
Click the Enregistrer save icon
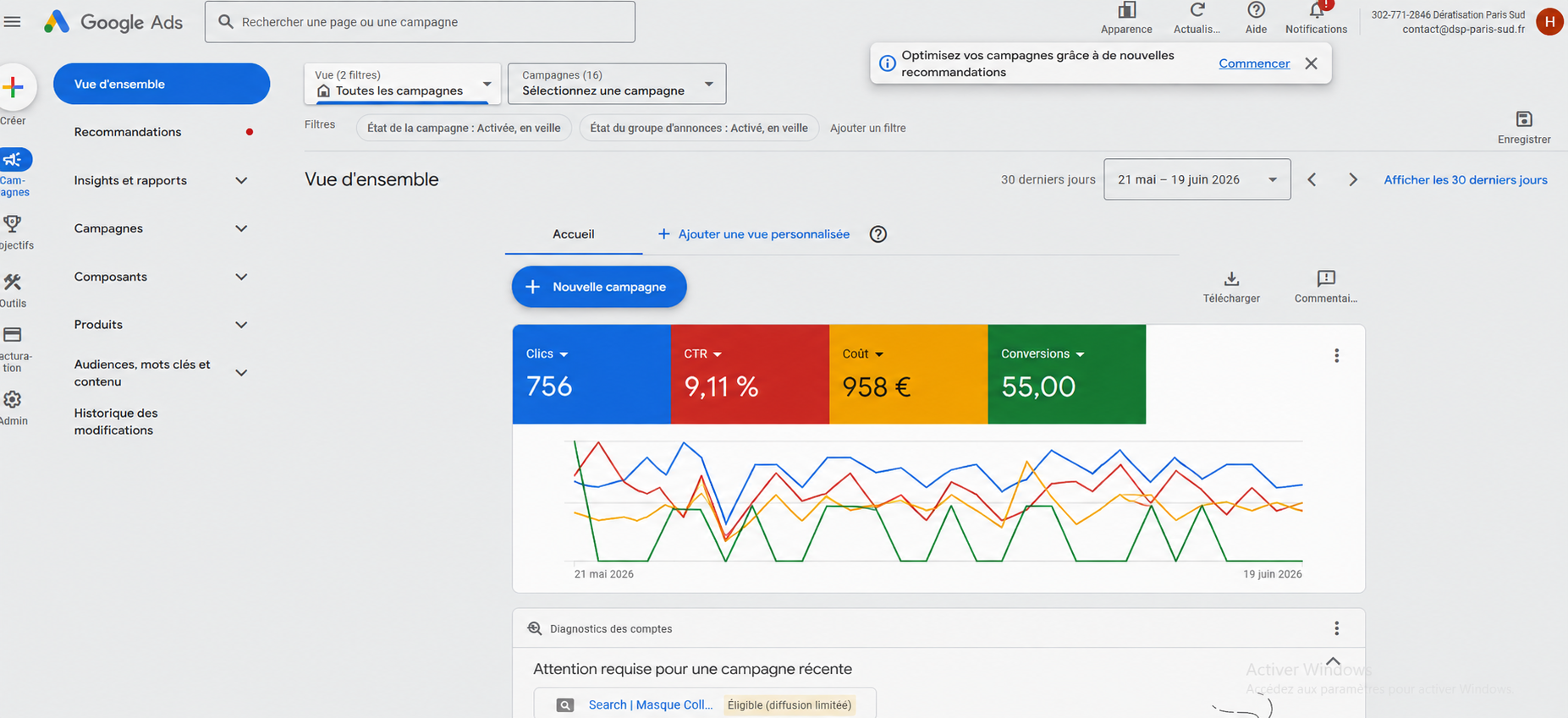click(x=1523, y=119)
